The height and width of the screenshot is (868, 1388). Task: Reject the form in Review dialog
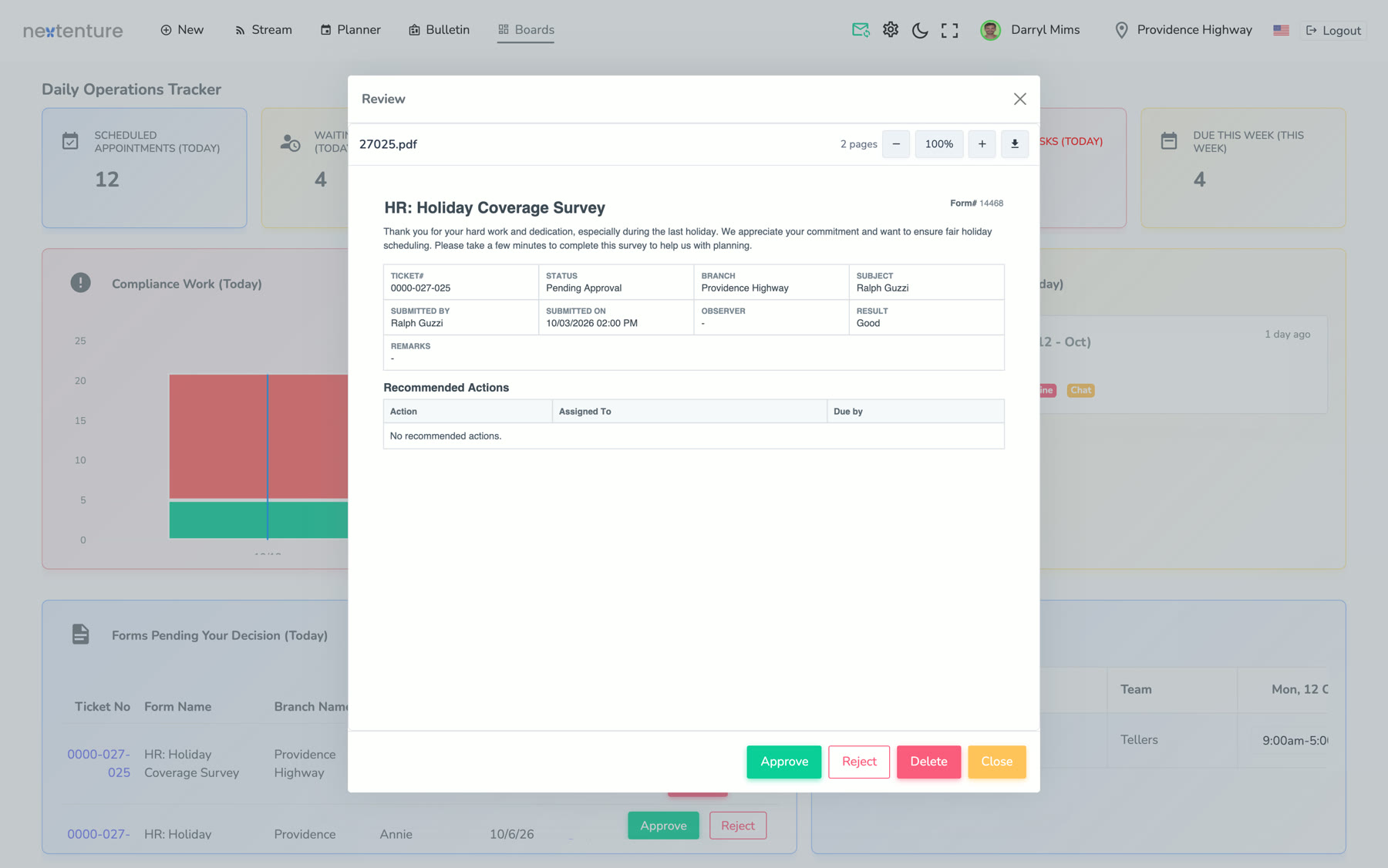[859, 762]
